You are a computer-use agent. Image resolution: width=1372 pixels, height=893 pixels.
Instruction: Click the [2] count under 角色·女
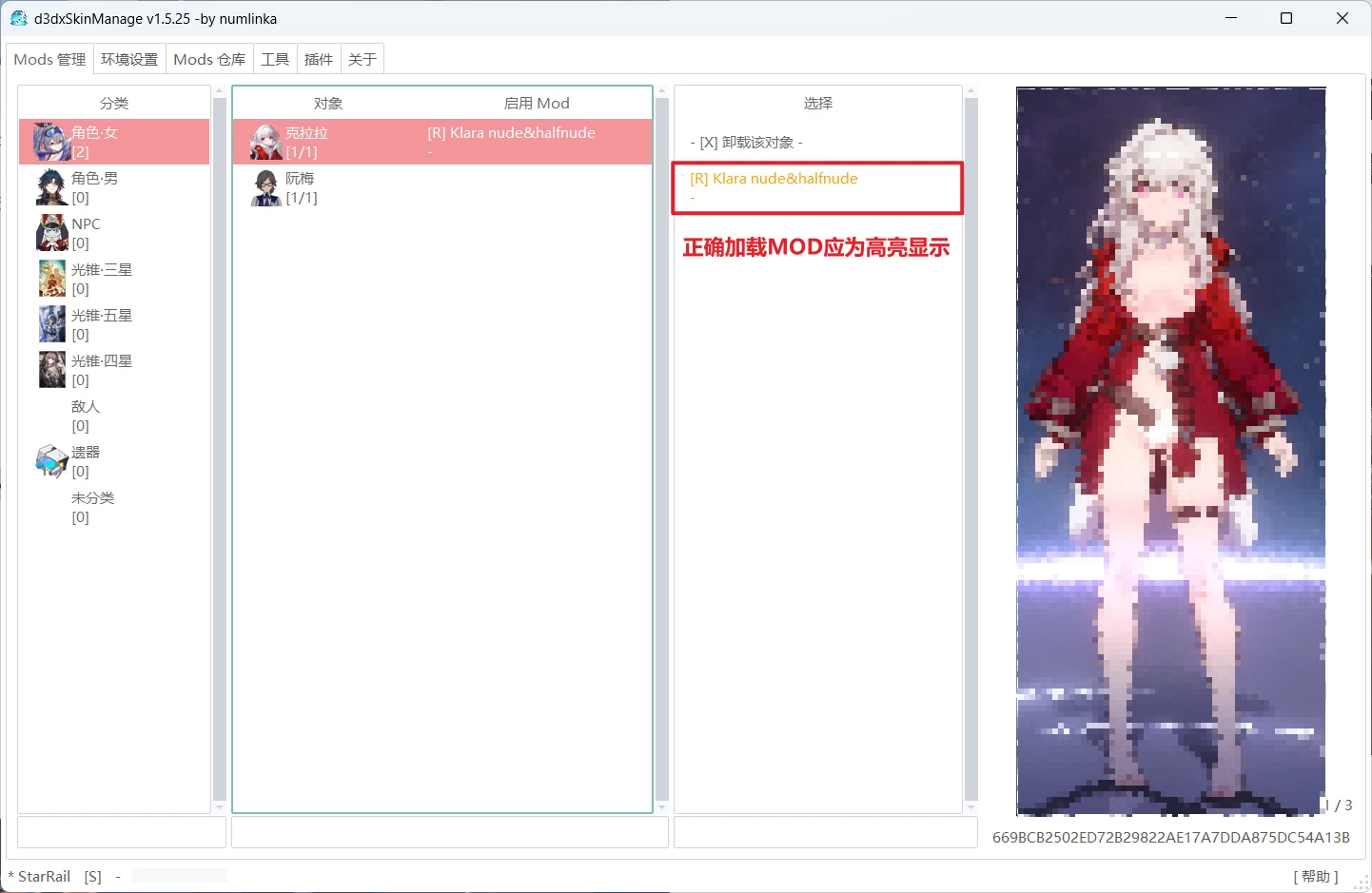[x=81, y=152]
